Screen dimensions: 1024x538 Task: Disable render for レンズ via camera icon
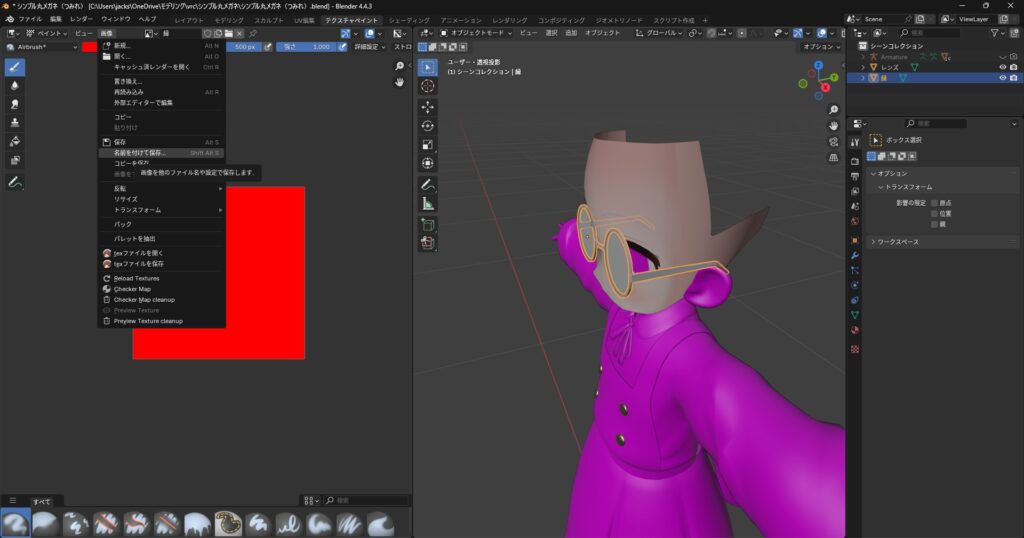1014,67
